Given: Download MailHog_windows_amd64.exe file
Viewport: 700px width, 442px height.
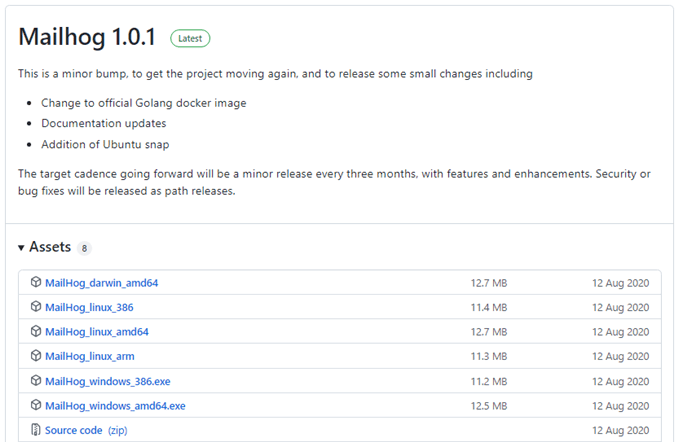Looking at the screenshot, I should point(115,406).
